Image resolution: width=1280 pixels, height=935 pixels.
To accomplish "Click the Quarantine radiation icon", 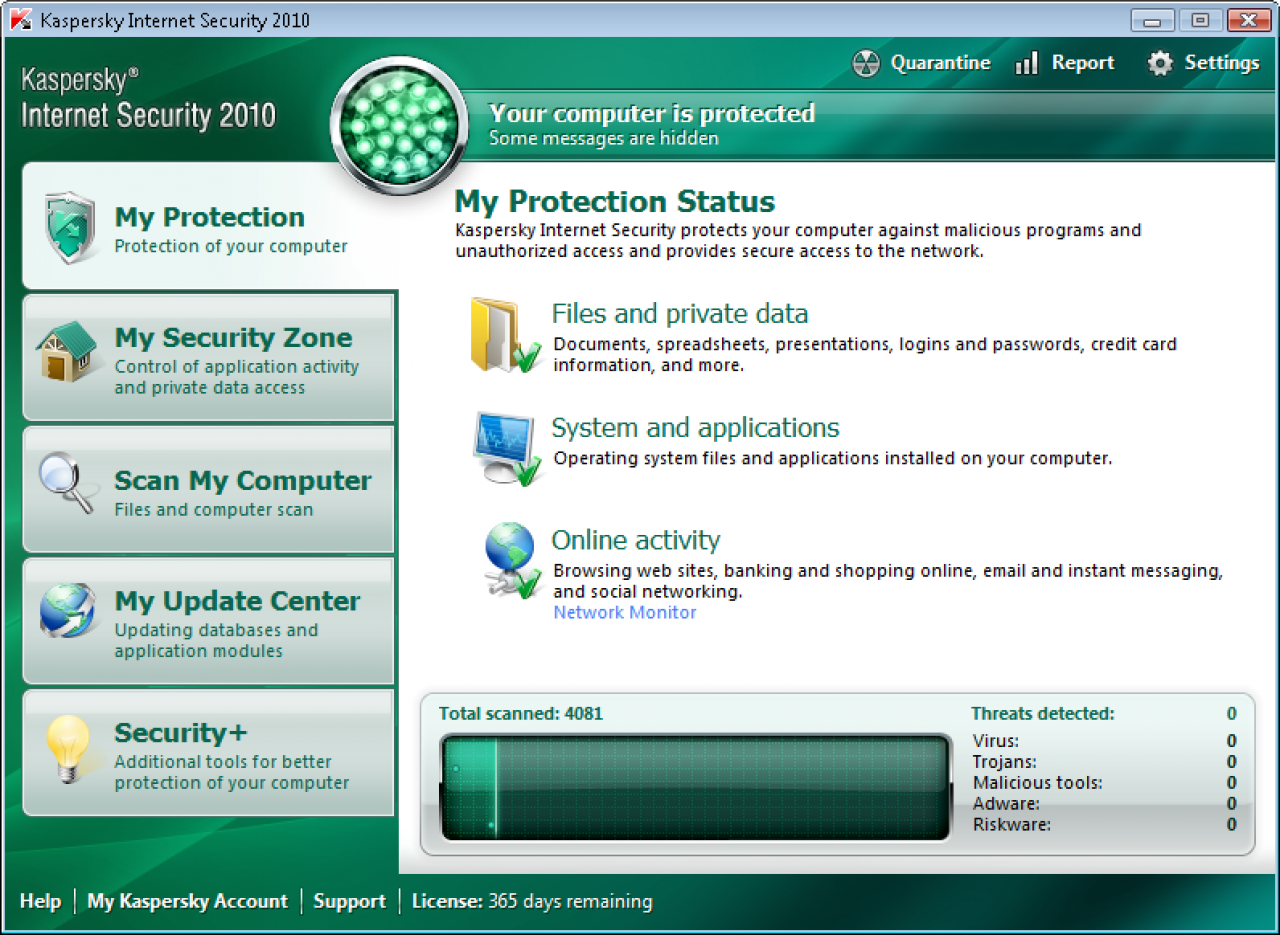I will click(x=865, y=64).
